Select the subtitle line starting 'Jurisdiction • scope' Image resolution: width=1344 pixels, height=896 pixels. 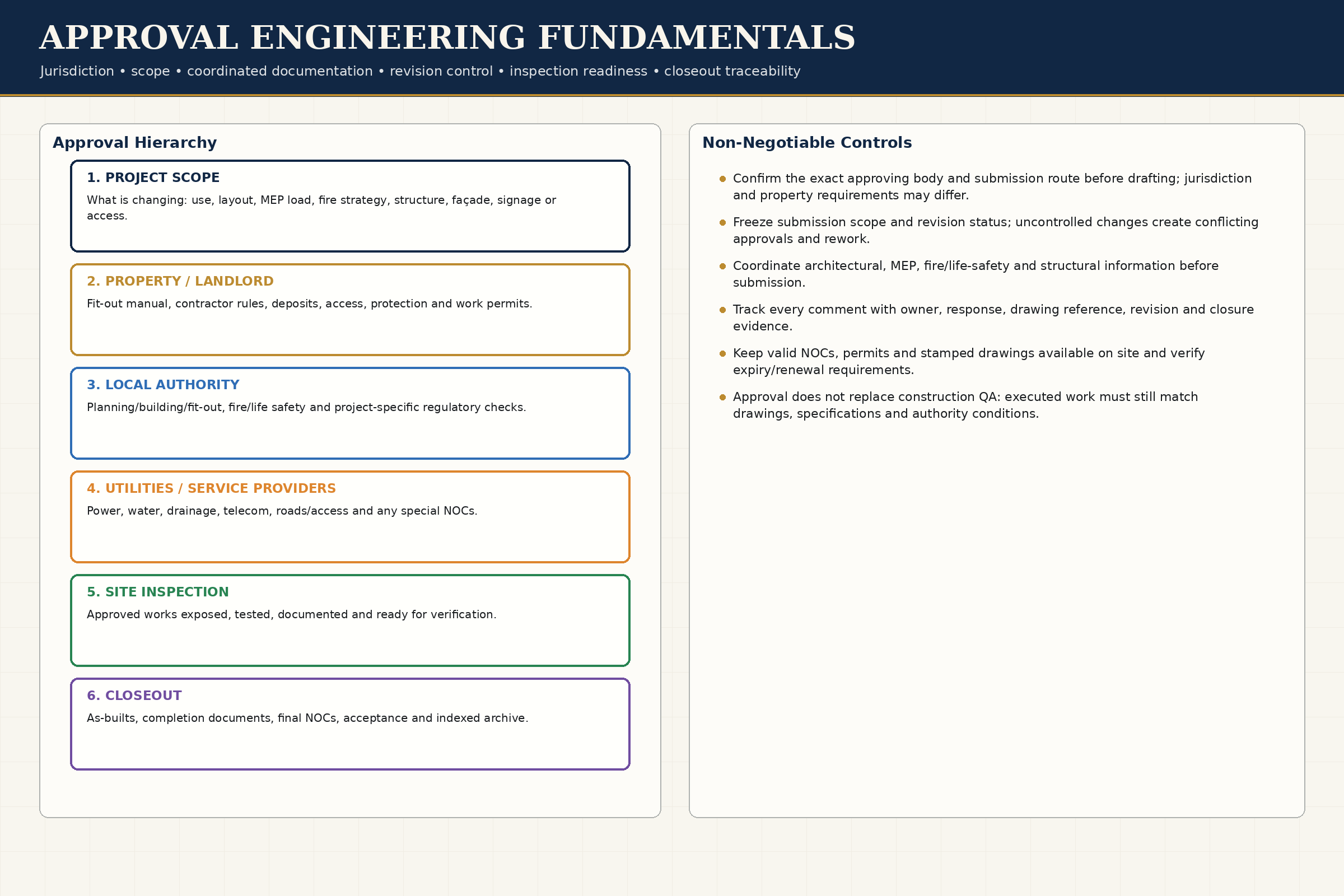click(420, 72)
